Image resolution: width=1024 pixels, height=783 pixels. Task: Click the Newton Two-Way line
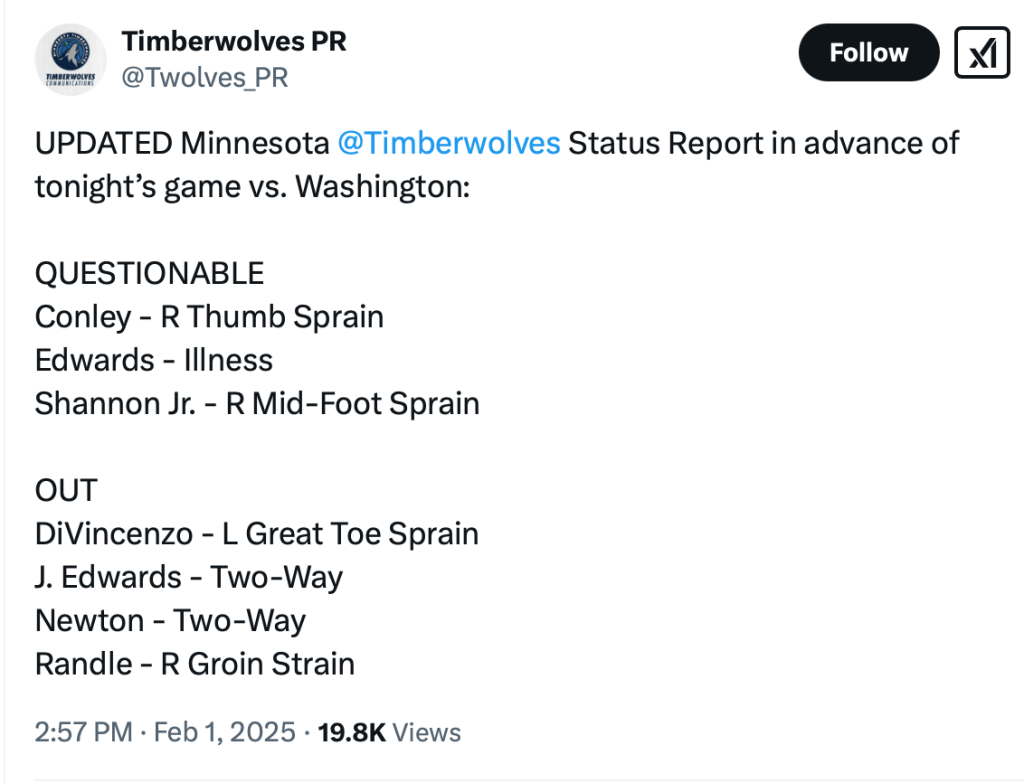(170, 620)
